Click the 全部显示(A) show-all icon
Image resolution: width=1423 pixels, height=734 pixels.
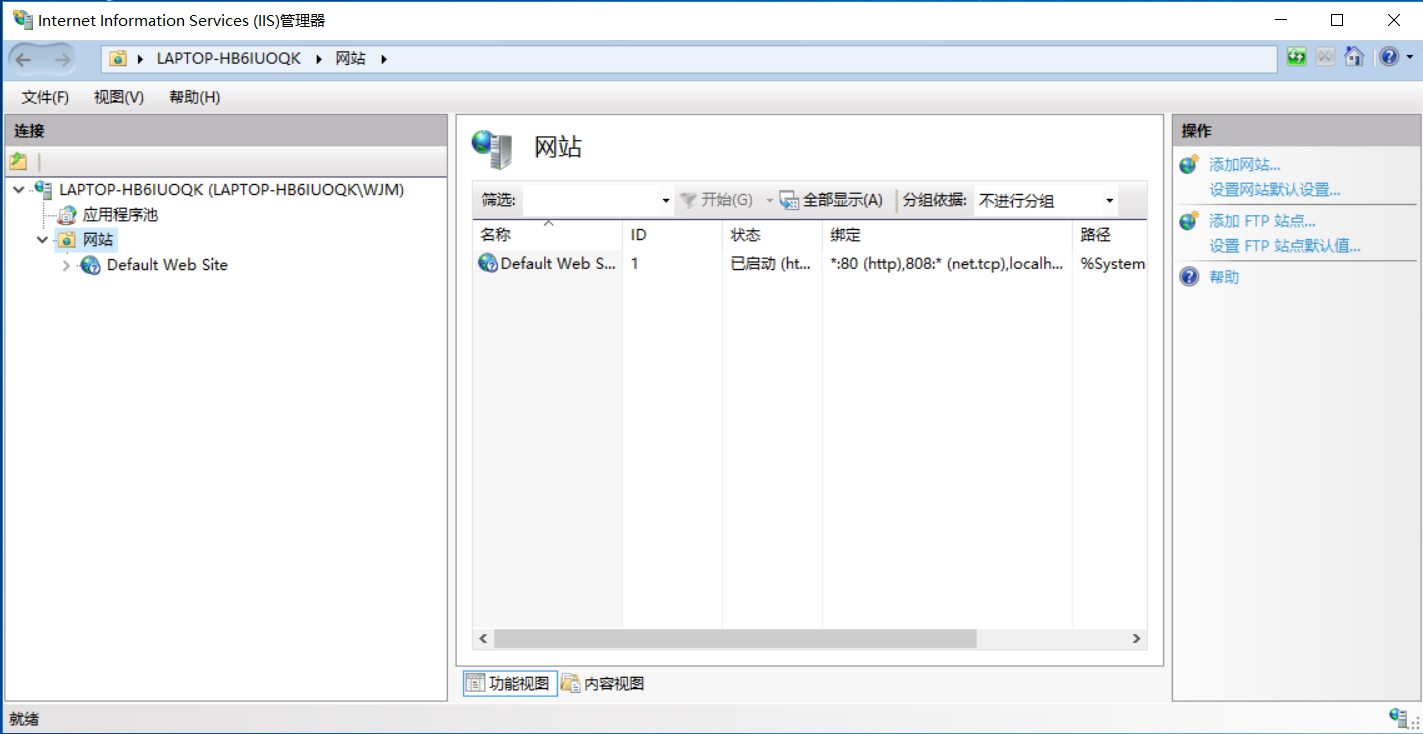pyautogui.click(x=789, y=200)
